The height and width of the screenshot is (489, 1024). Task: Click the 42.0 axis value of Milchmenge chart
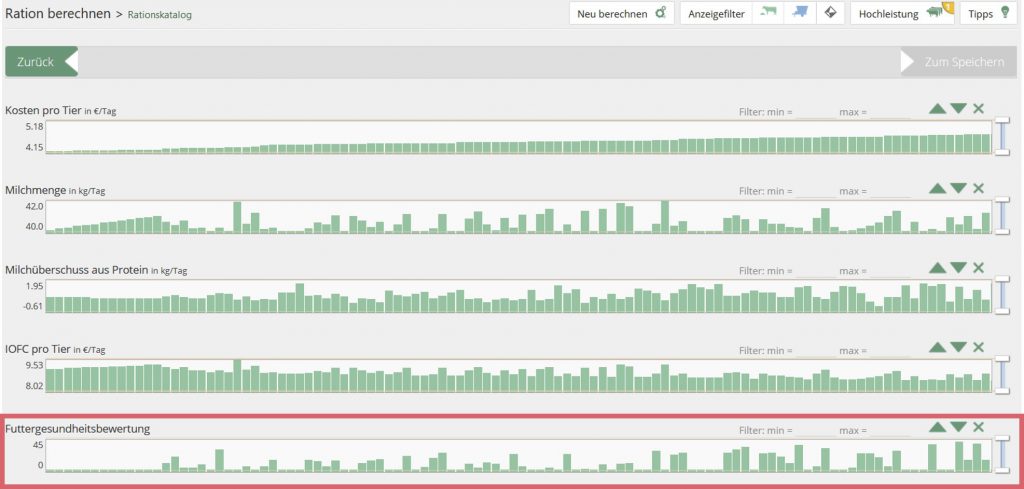[35, 206]
